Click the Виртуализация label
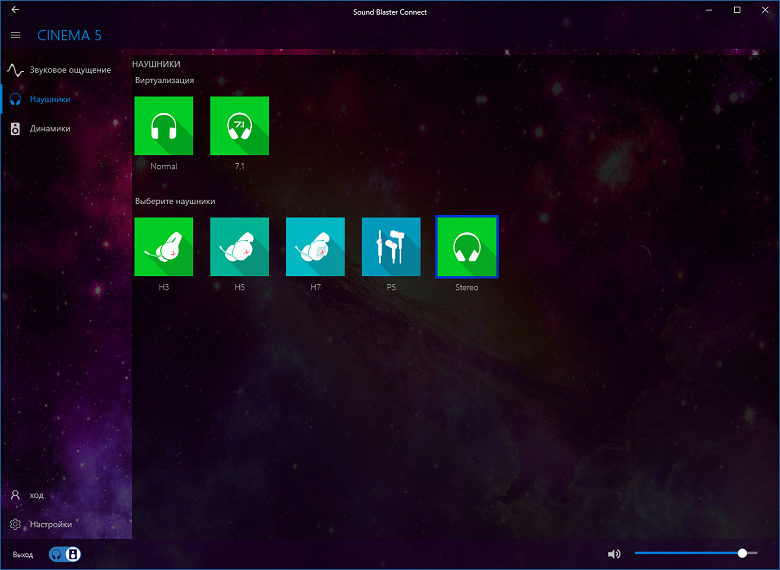Viewport: 780px width, 570px height. pos(165,80)
